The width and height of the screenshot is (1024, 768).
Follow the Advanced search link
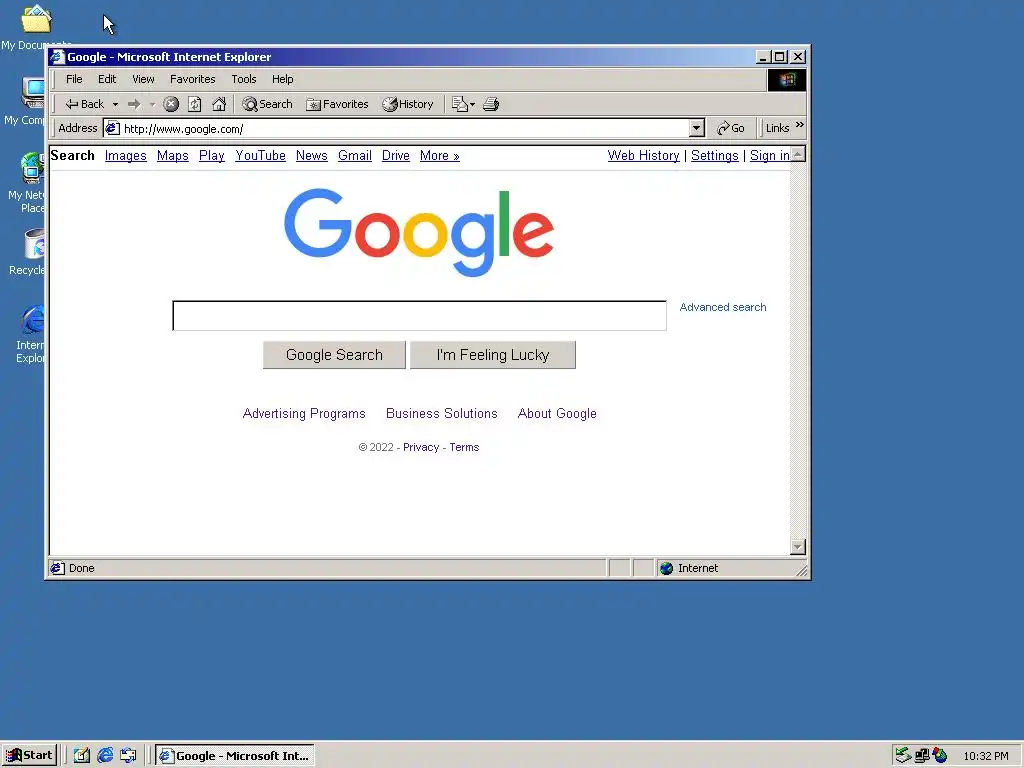click(723, 307)
